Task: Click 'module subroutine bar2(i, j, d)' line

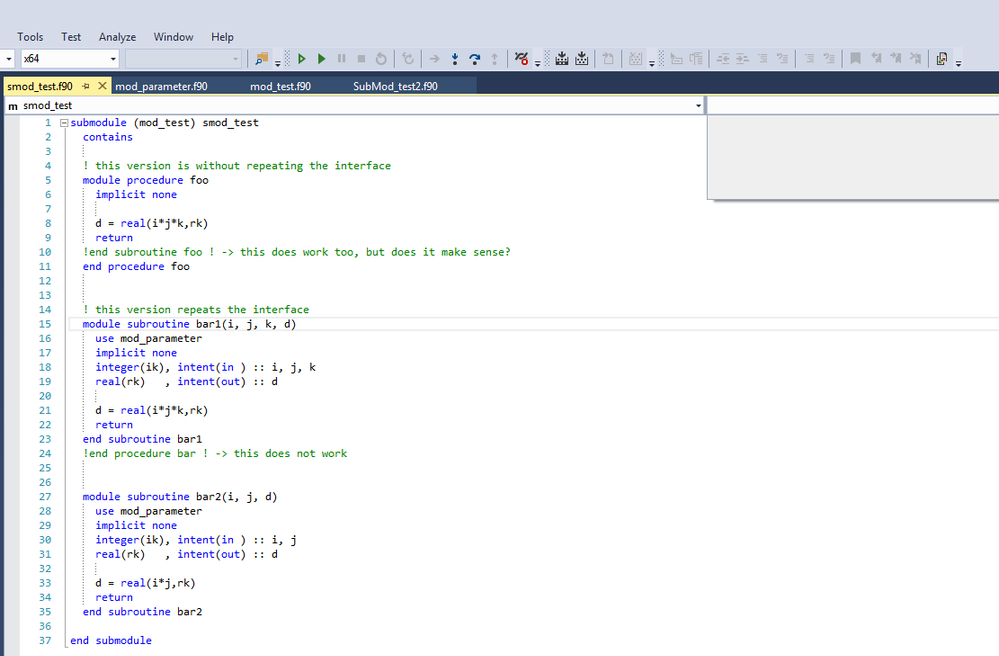Action: 180,497
